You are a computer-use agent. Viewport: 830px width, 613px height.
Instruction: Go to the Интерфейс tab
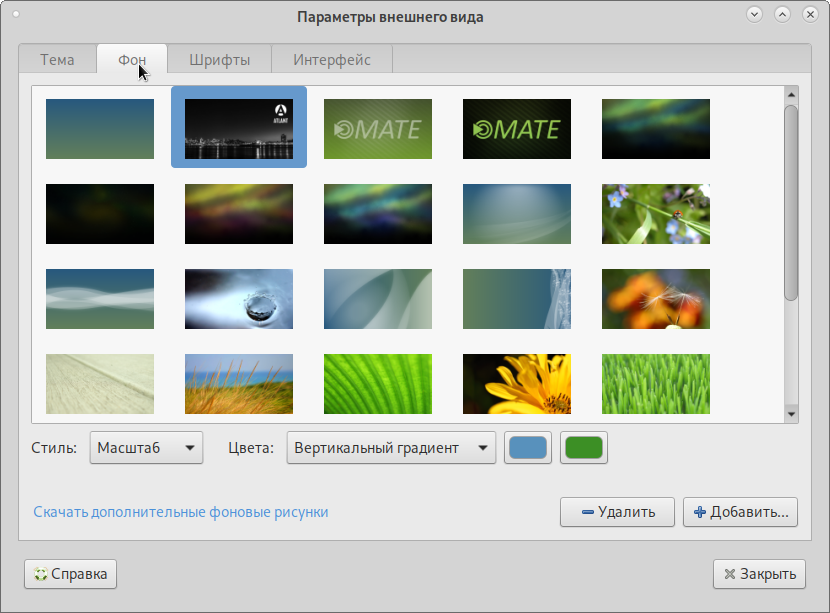pos(331,60)
